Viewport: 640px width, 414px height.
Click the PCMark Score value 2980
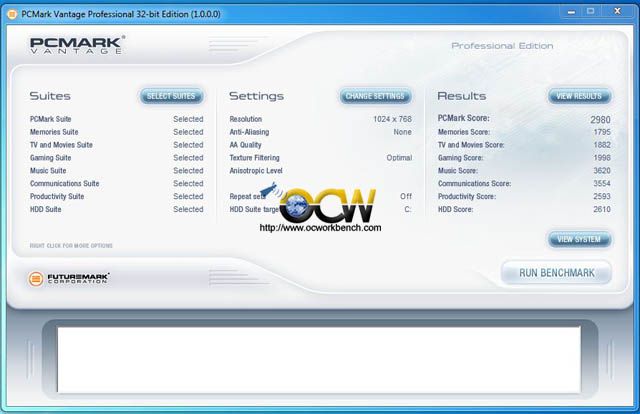[x=600, y=120]
